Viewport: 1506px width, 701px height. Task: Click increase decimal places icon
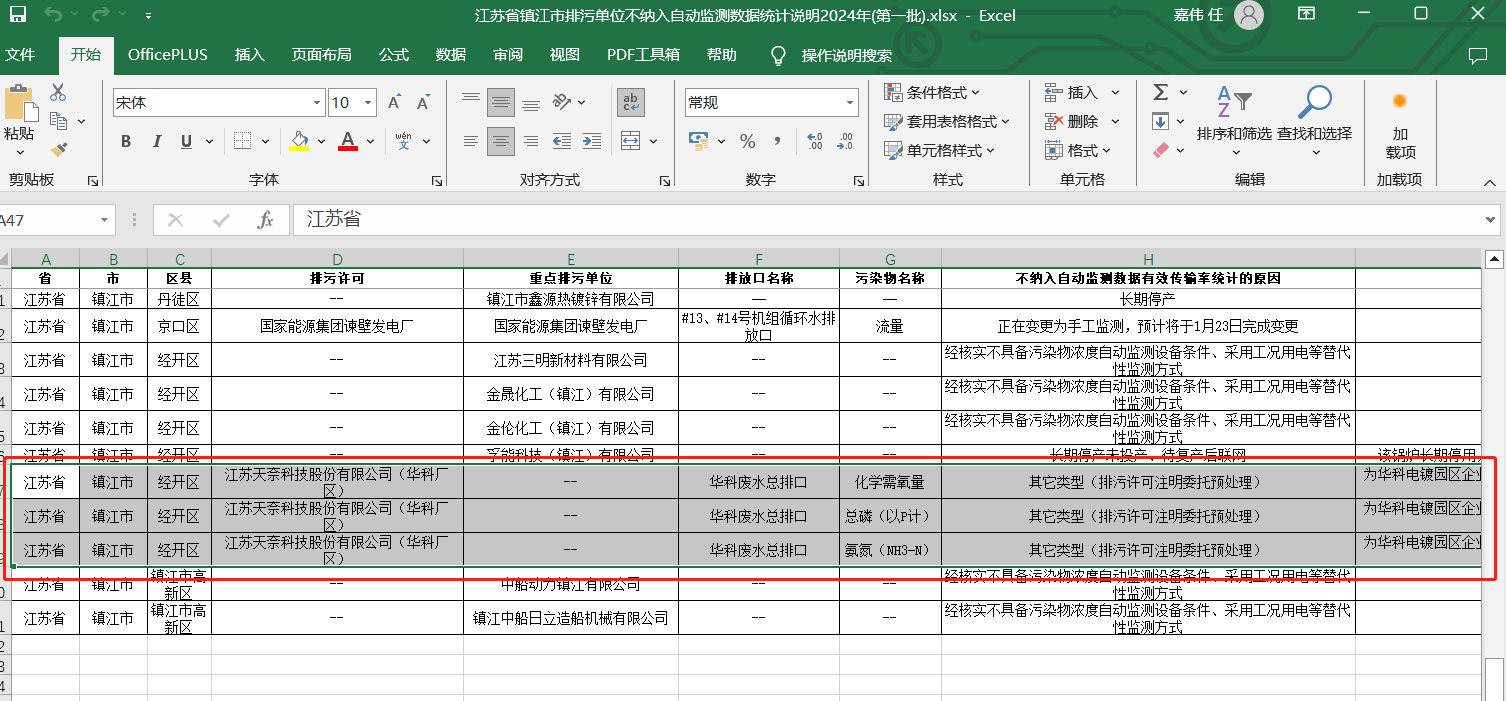[814, 141]
